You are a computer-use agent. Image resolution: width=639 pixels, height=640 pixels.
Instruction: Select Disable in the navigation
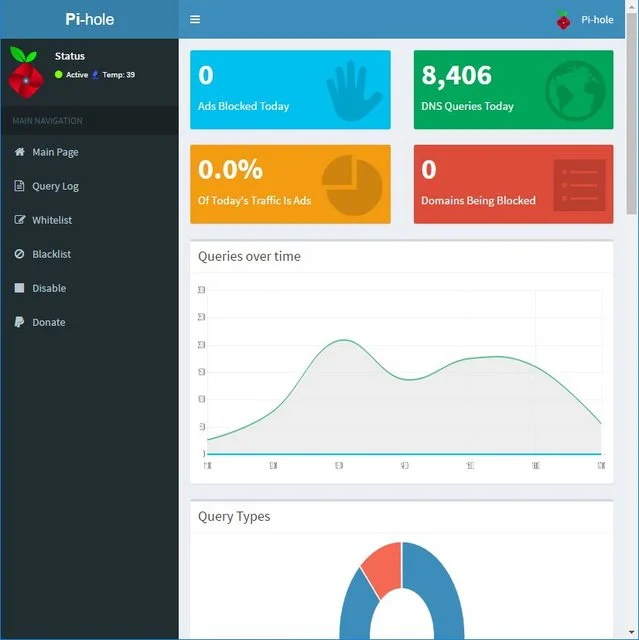click(49, 288)
